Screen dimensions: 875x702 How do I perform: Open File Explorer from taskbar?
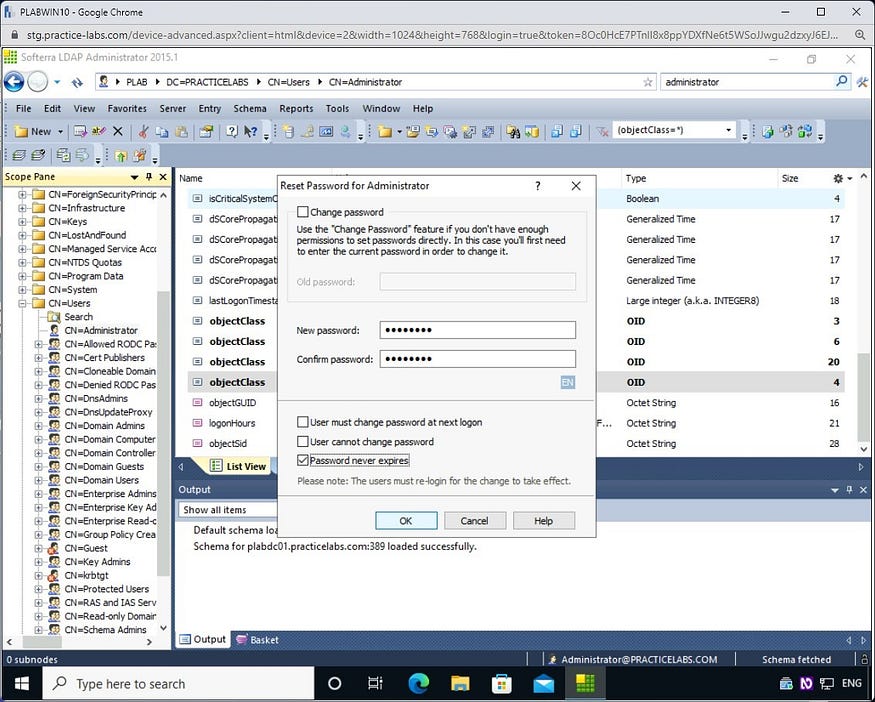click(x=460, y=683)
